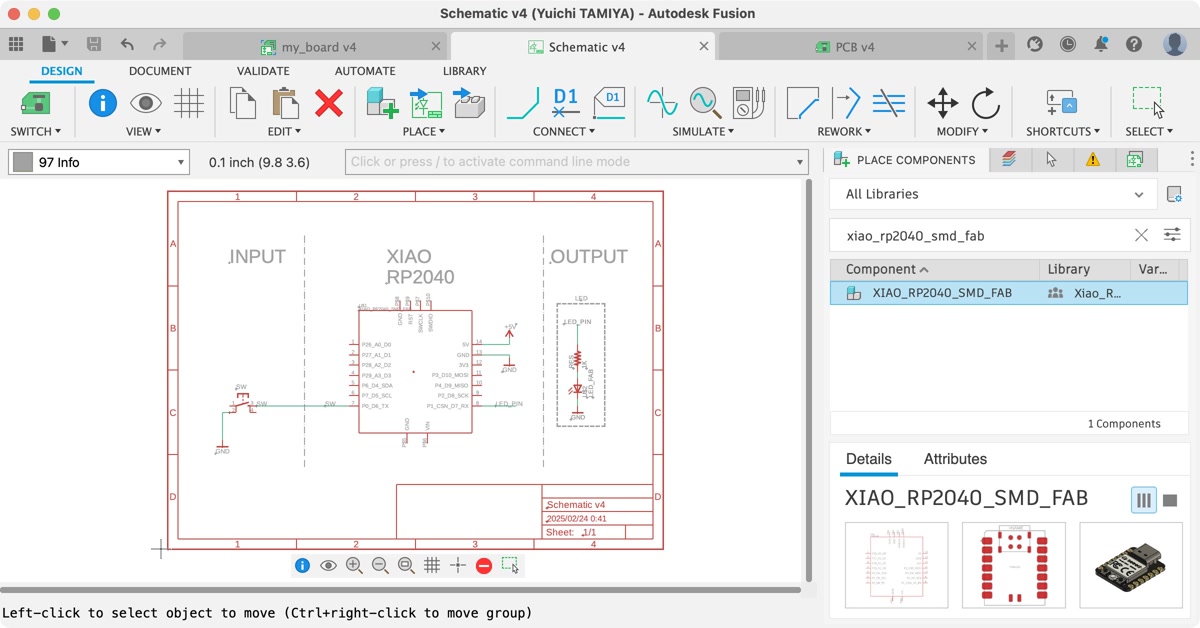Click the D1 Label tag icon

[609, 103]
